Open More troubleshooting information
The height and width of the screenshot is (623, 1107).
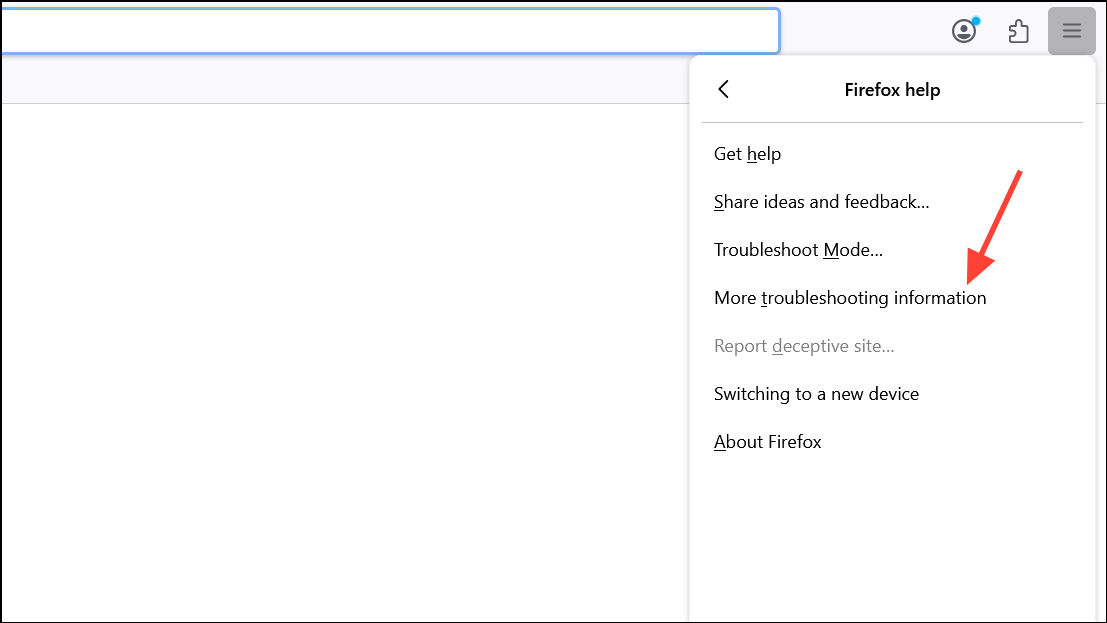[849, 298]
